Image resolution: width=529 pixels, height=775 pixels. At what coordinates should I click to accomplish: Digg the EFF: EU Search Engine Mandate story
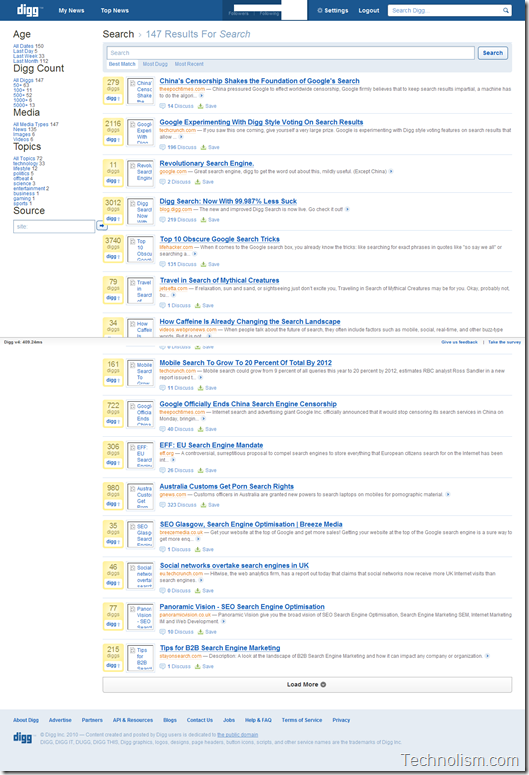click(x=113, y=463)
